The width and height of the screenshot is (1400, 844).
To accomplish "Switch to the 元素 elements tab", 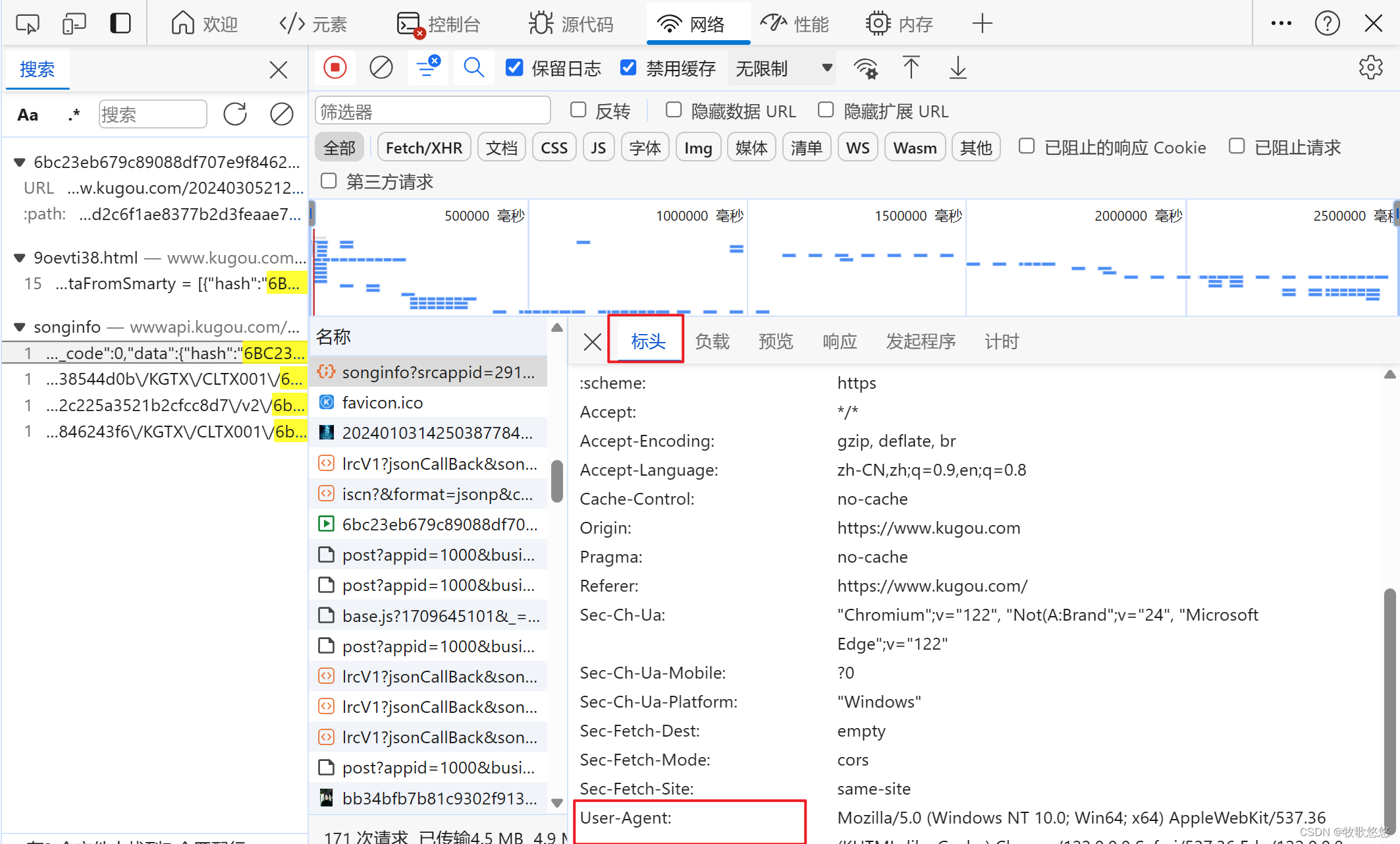I will [313, 24].
